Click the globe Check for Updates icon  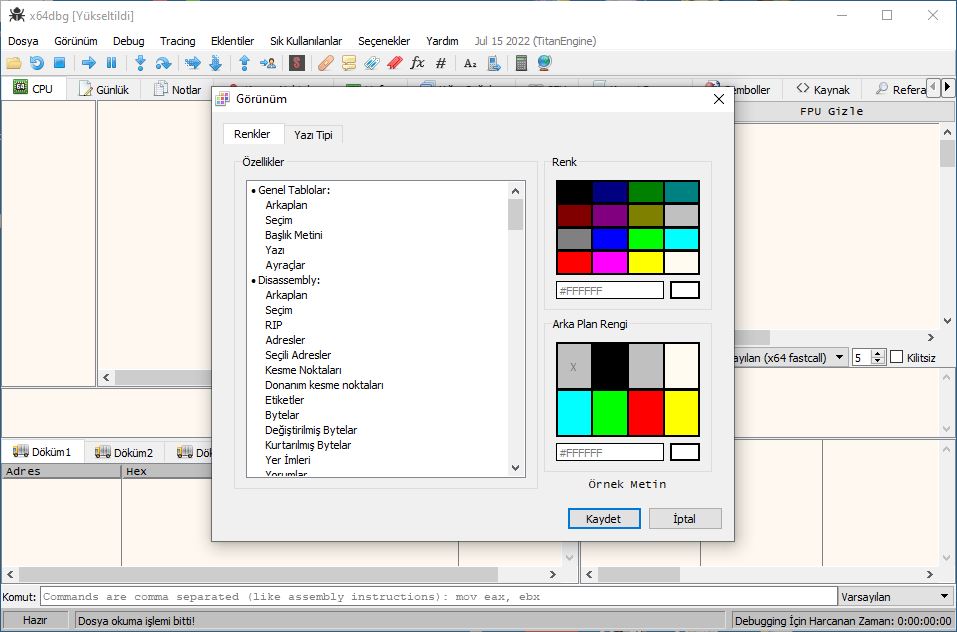[544, 63]
